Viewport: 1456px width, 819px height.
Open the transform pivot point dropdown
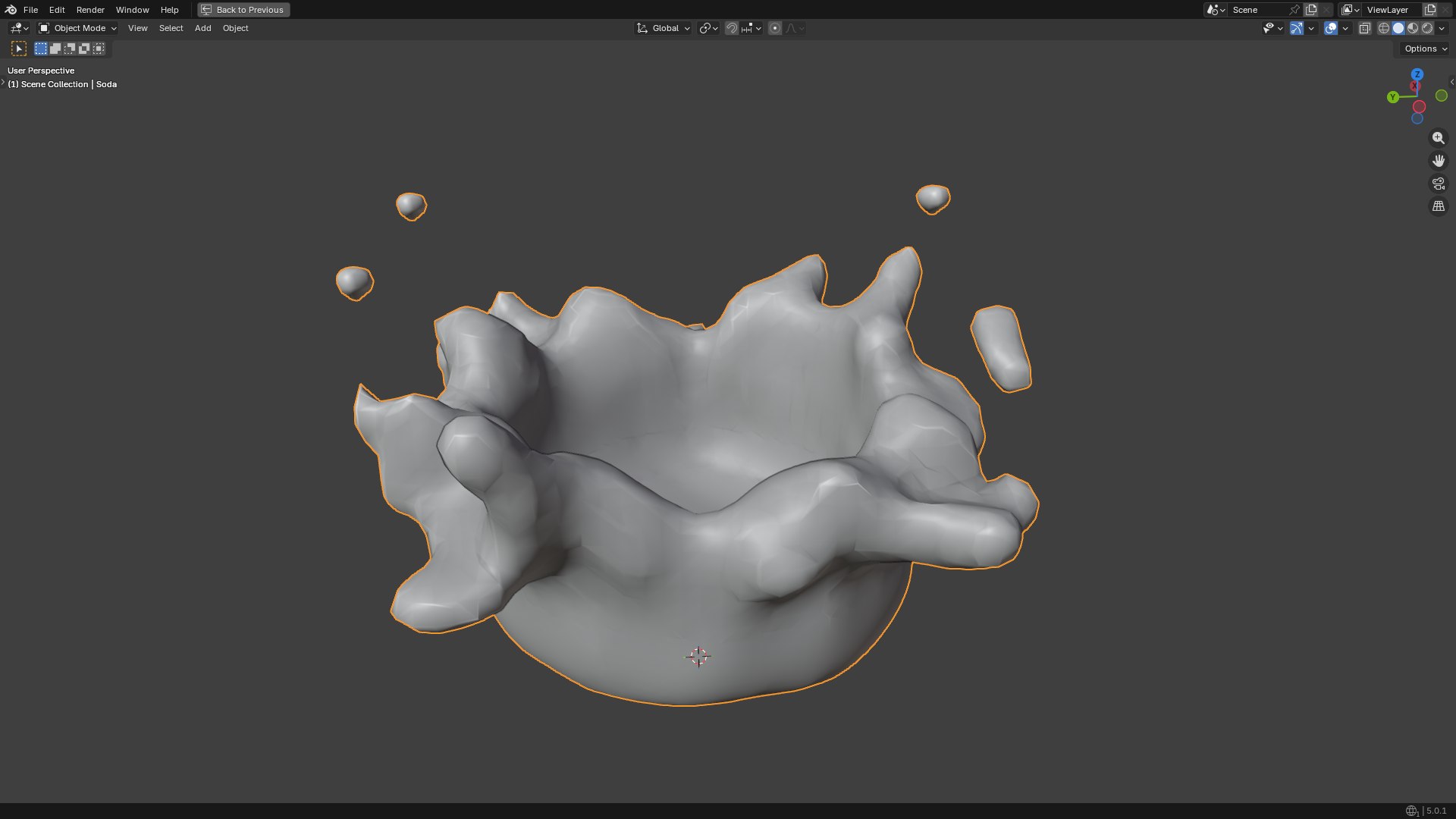click(x=708, y=28)
